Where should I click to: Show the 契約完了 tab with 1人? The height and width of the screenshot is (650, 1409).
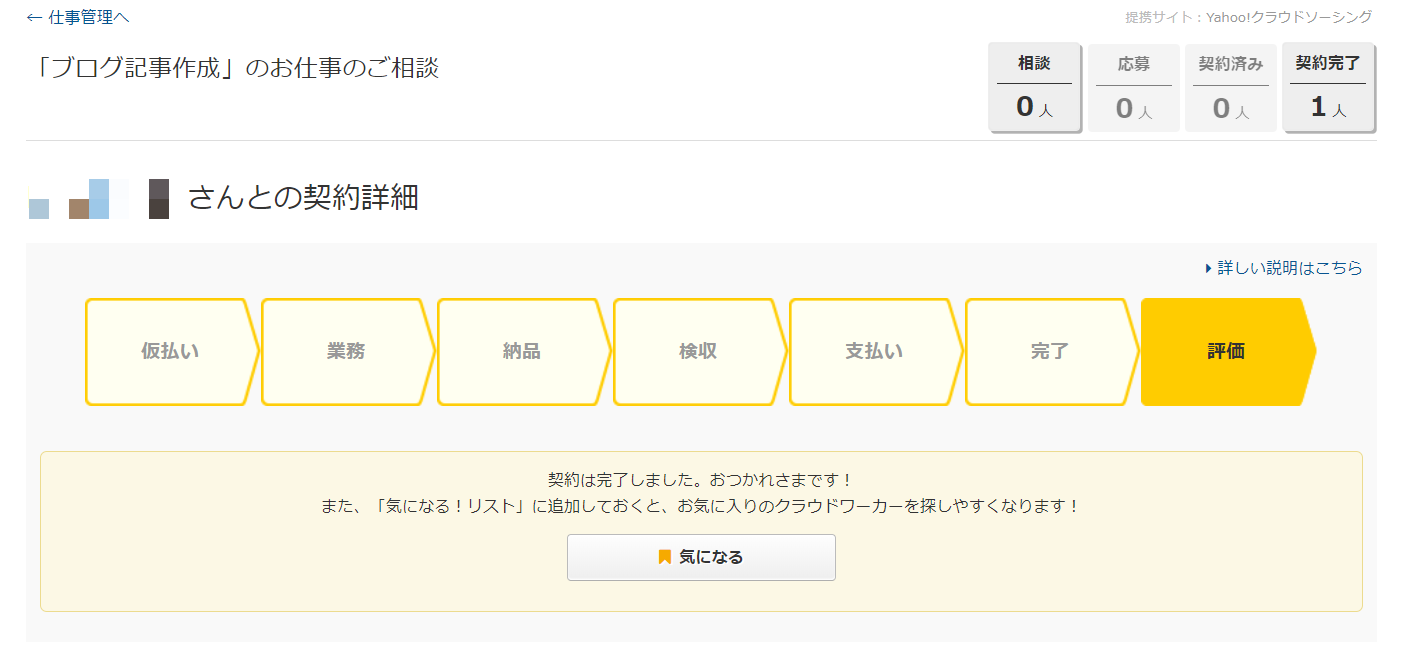pyautogui.click(x=1328, y=87)
